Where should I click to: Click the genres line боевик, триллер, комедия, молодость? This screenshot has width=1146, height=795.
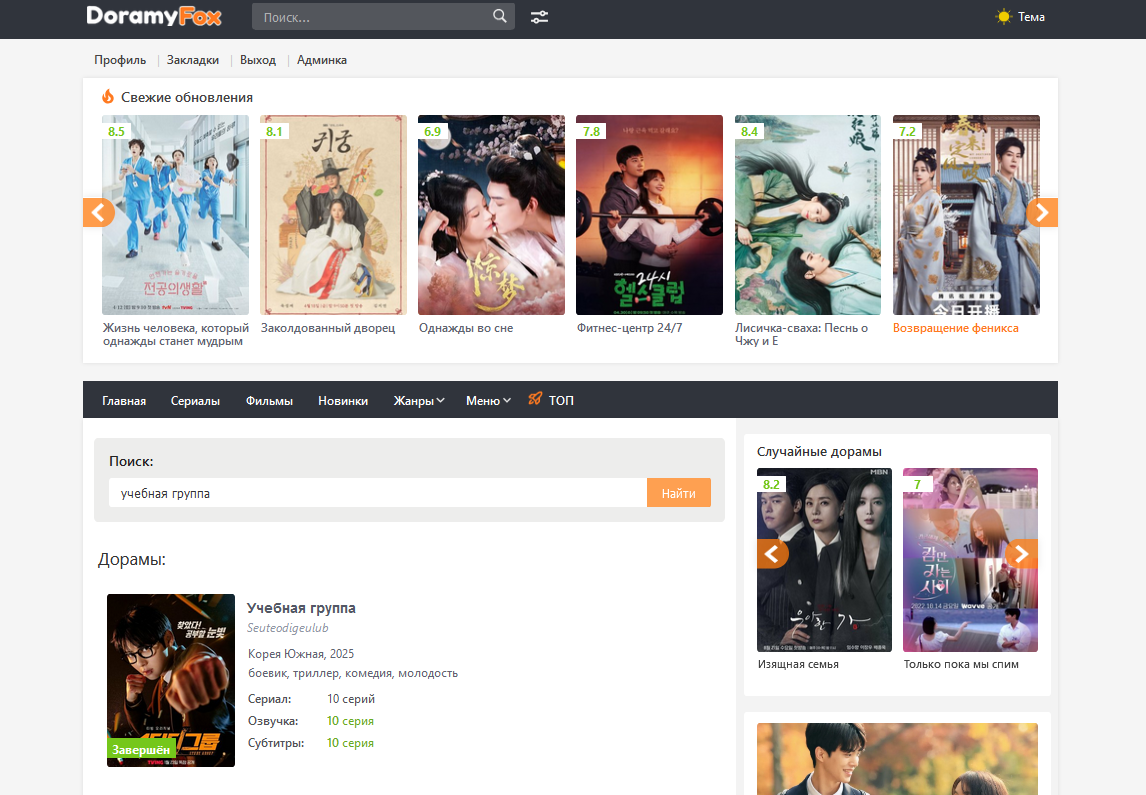[353, 673]
